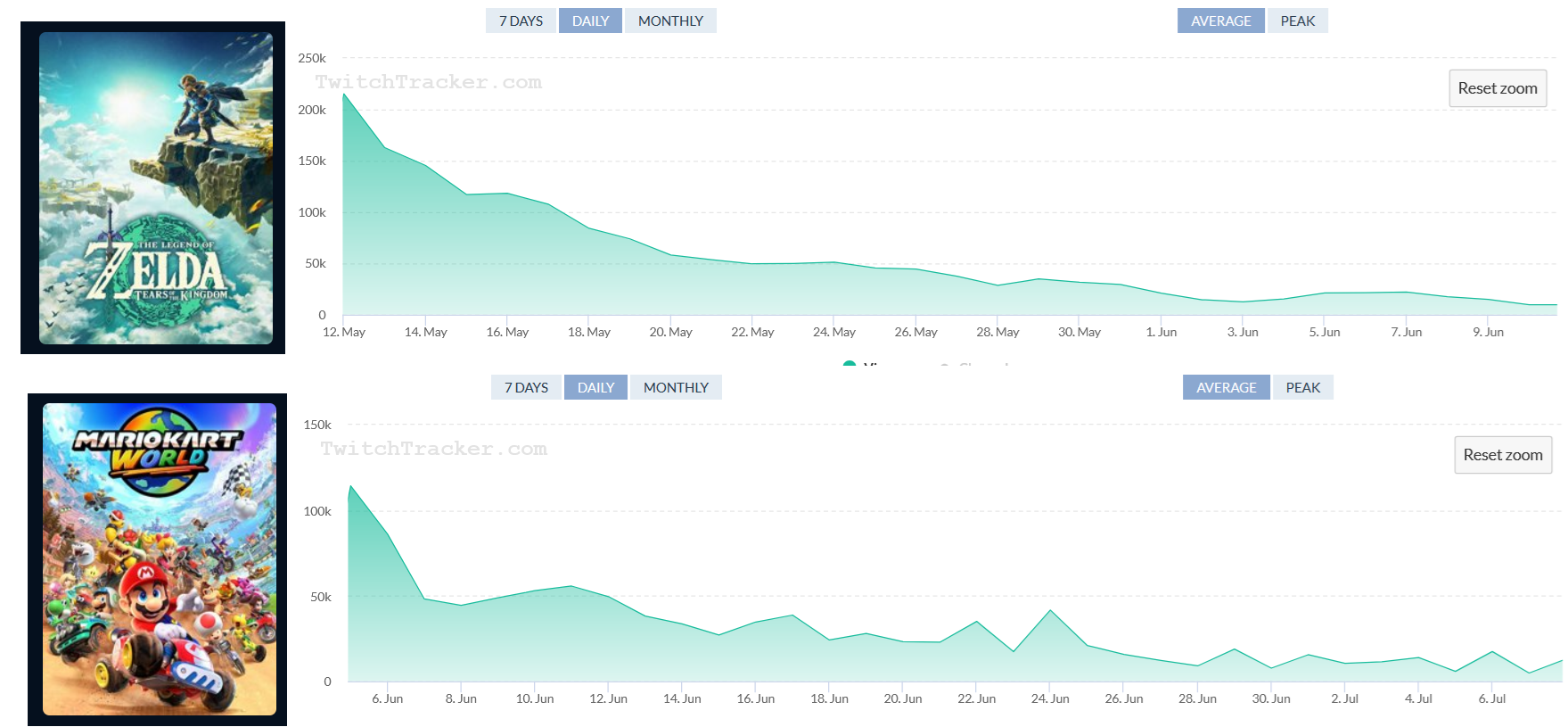Click the 24. May axis label
Screen dimensions: 1568x727
pos(833,332)
